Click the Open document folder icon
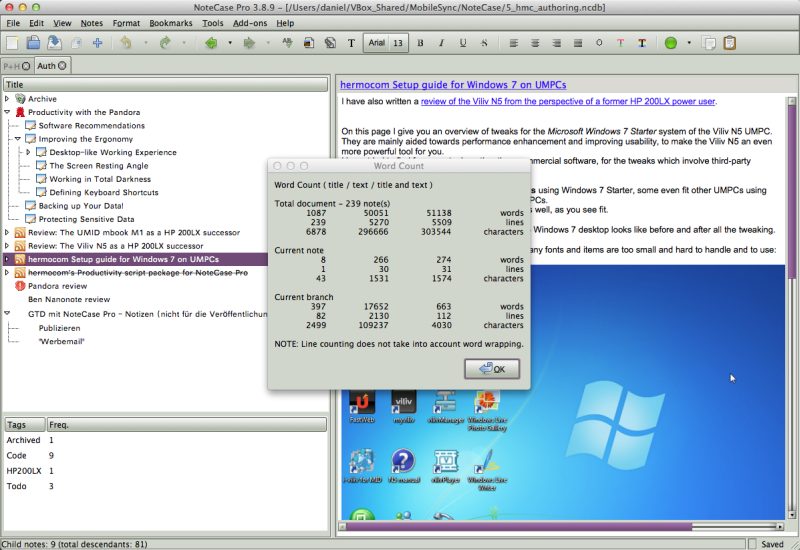Viewport: 800px width, 550px height. coord(33,43)
